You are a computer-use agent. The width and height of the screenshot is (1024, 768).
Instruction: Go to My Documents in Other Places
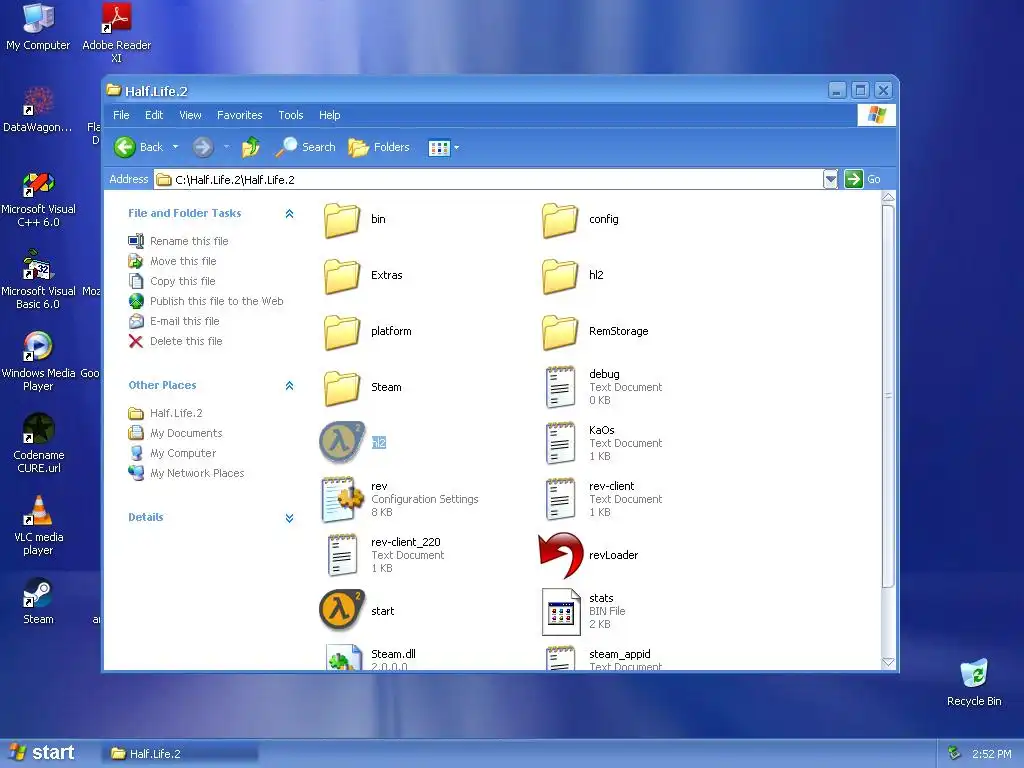(186, 434)
